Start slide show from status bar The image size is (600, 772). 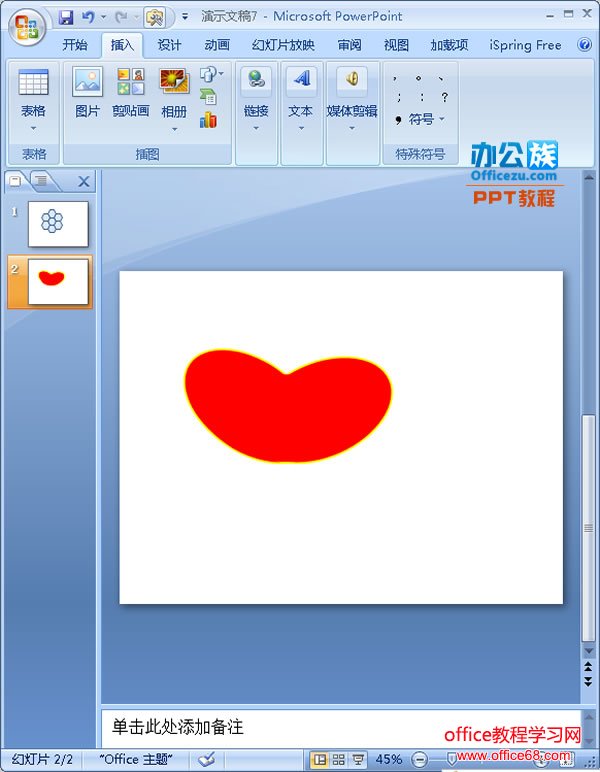(x=358, y=760)
